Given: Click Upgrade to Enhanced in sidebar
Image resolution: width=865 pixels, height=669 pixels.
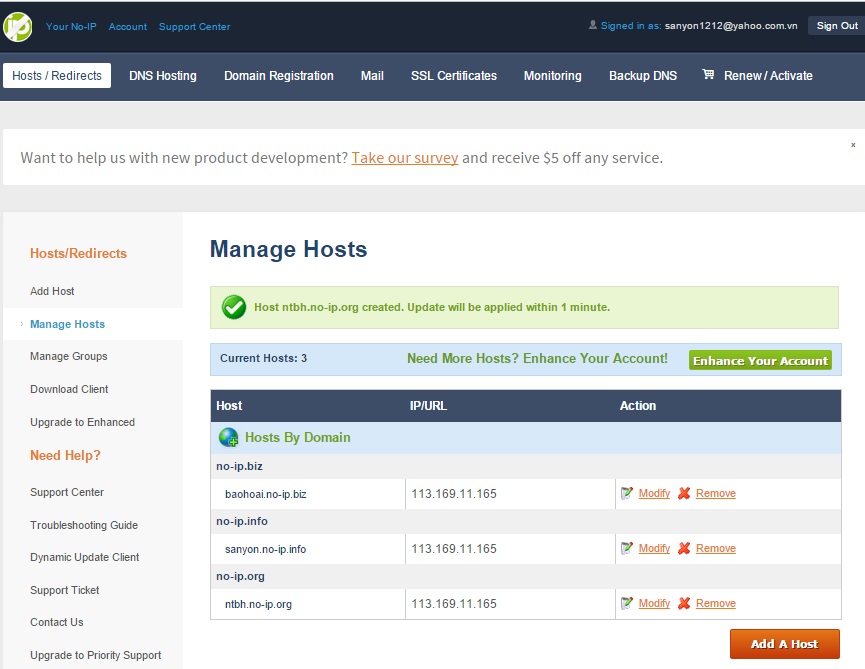Looking at the screenshot, I should (82, 422).
